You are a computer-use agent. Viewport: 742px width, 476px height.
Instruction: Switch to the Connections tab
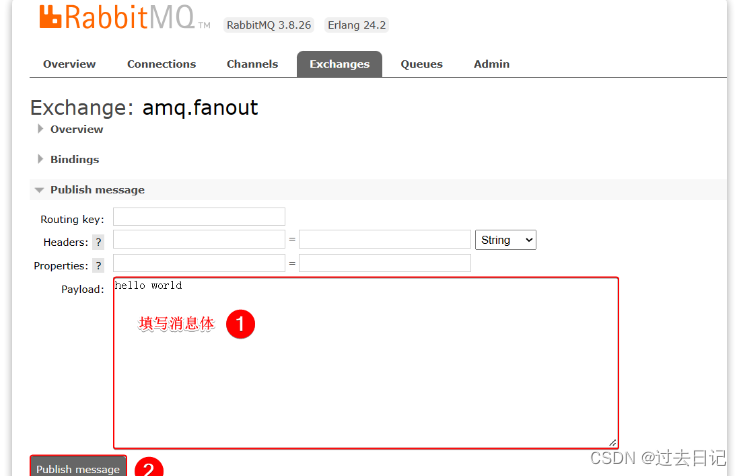coord(161,64)
